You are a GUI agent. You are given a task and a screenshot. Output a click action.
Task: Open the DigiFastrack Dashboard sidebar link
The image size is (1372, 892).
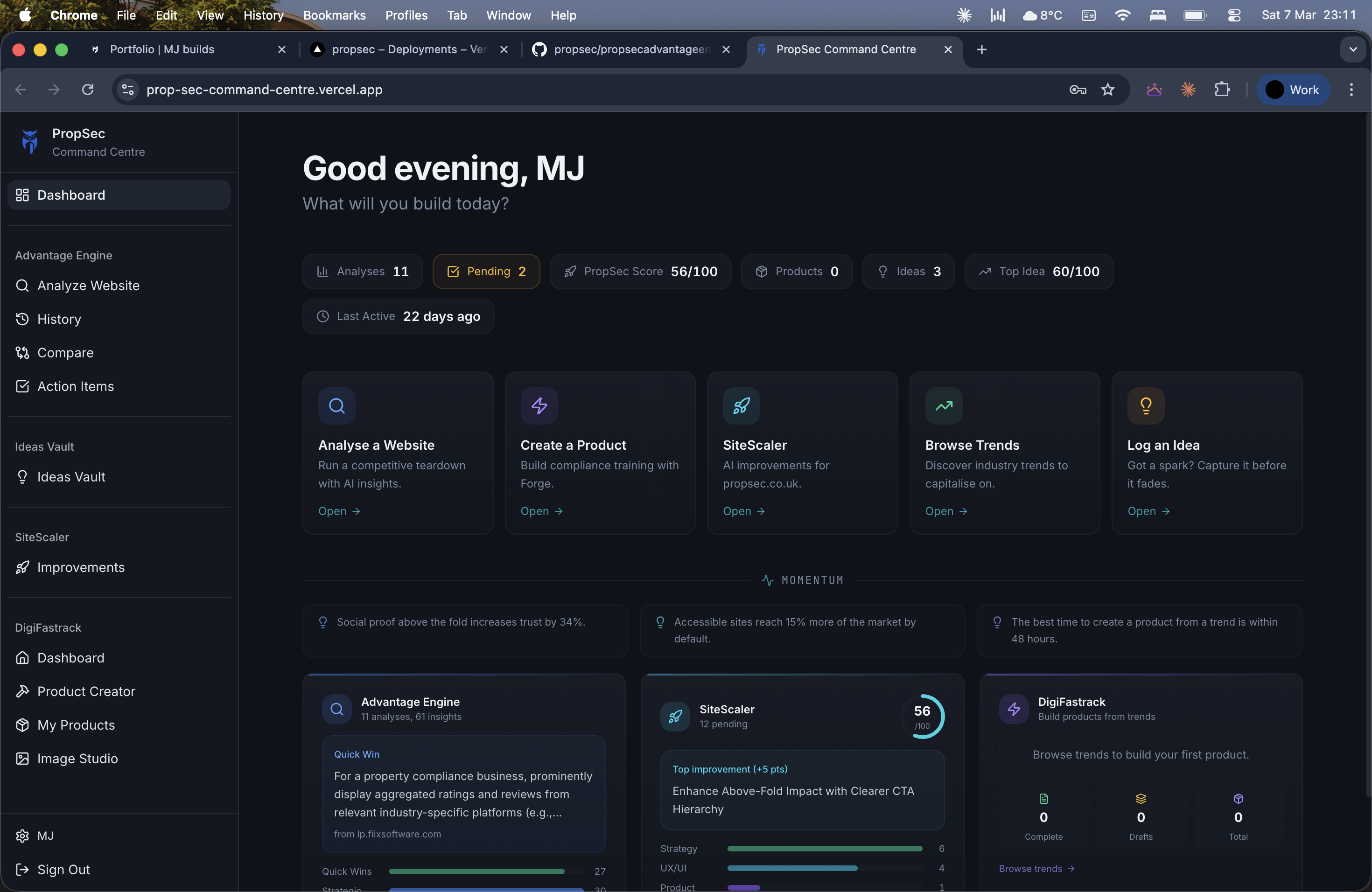[119, 657]
